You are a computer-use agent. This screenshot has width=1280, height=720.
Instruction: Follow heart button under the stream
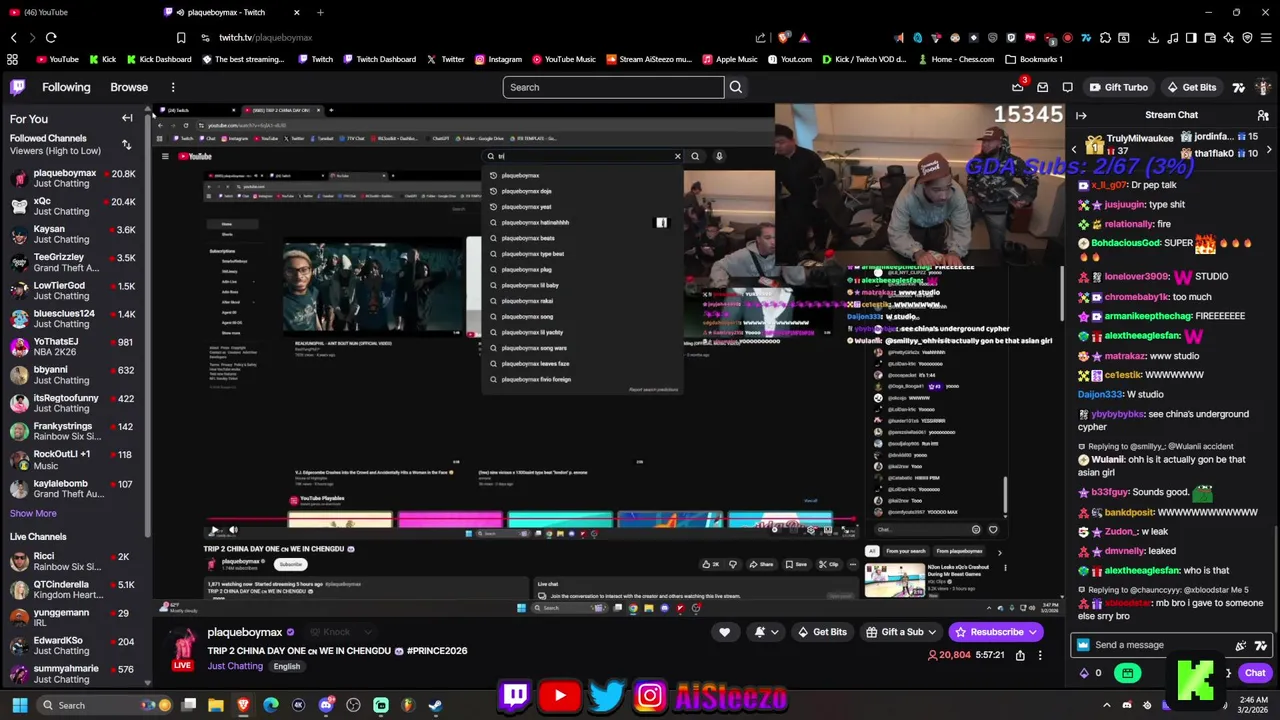coord(724,632)
